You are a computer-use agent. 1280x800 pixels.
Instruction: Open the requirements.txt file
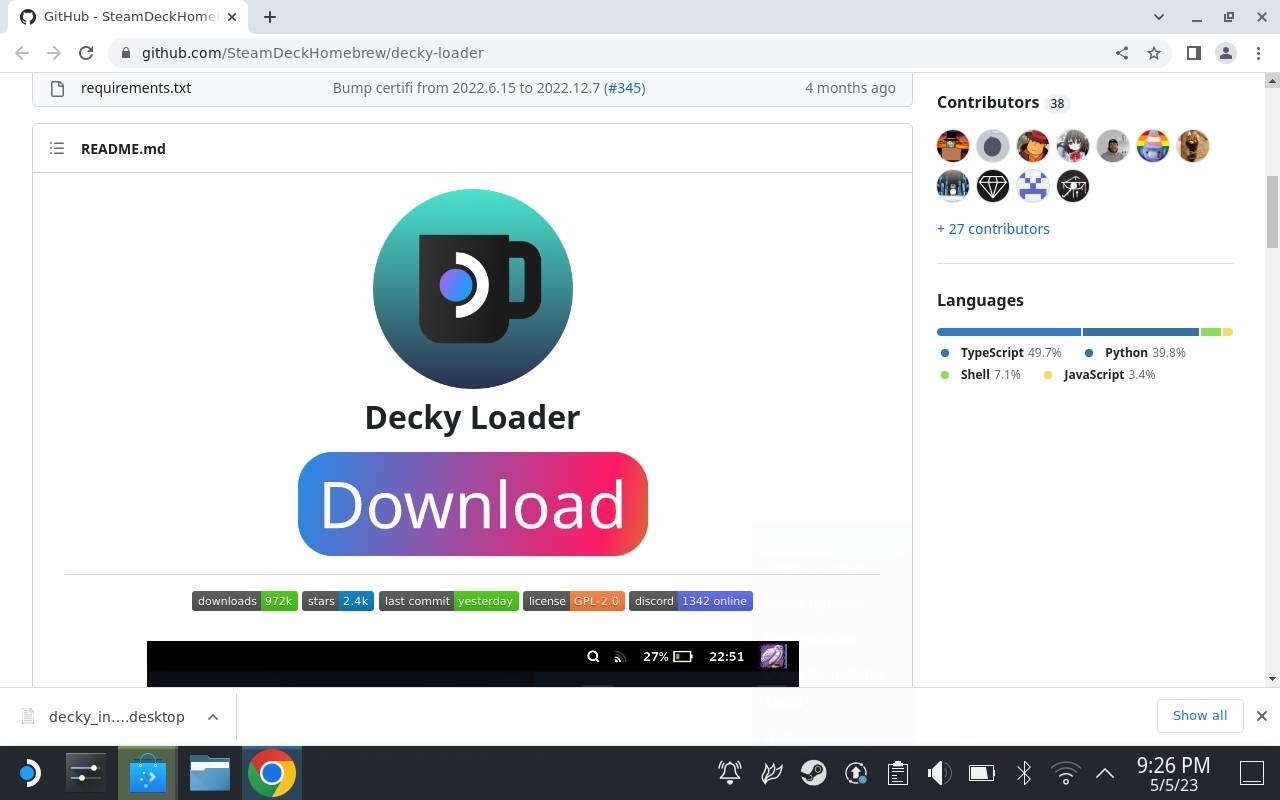click(x=136, y=88)
